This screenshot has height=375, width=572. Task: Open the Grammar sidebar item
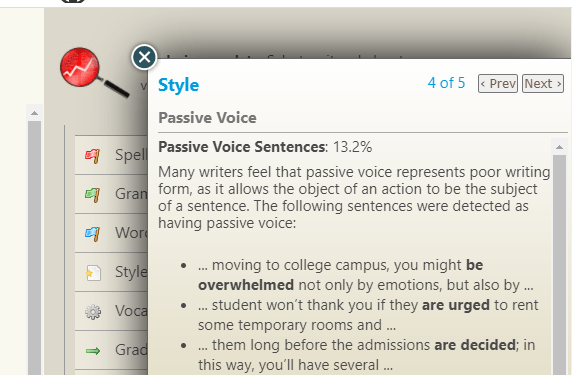point(112,194)
